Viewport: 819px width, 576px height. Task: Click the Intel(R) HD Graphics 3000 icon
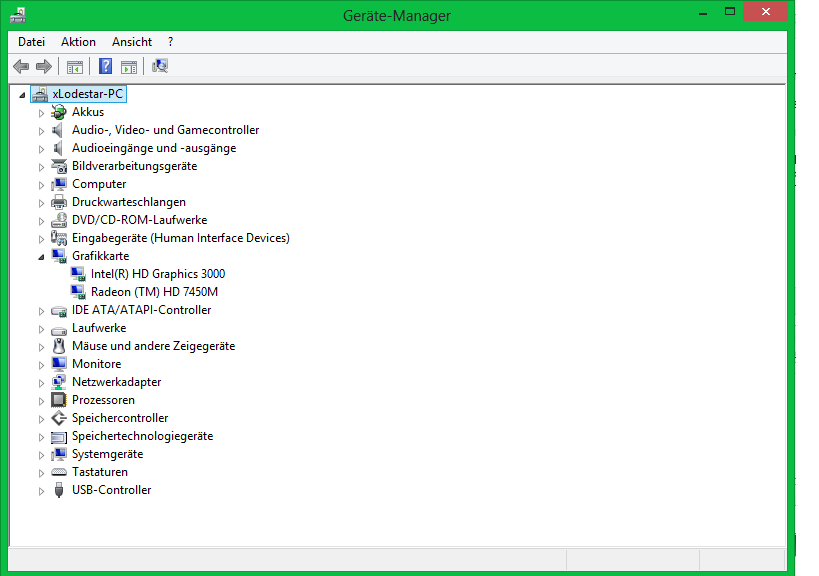(78, 274)
